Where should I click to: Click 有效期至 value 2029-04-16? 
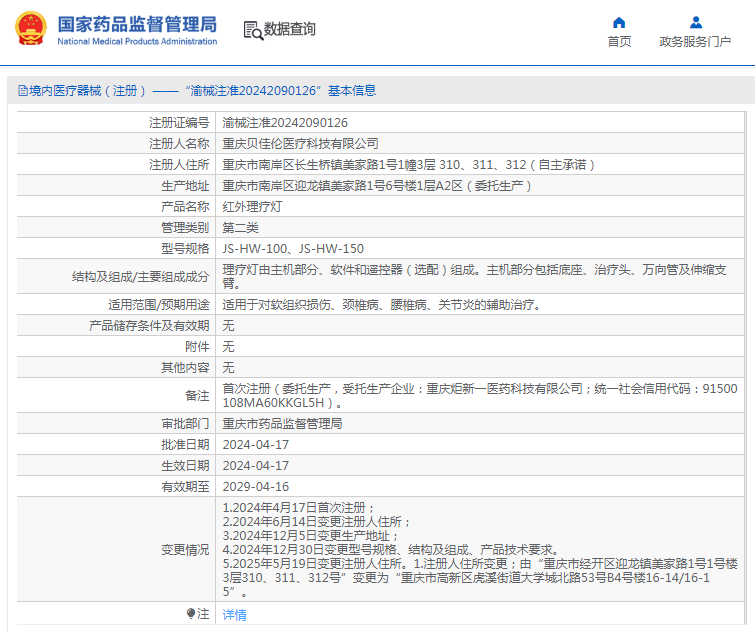tap(256, 487)
